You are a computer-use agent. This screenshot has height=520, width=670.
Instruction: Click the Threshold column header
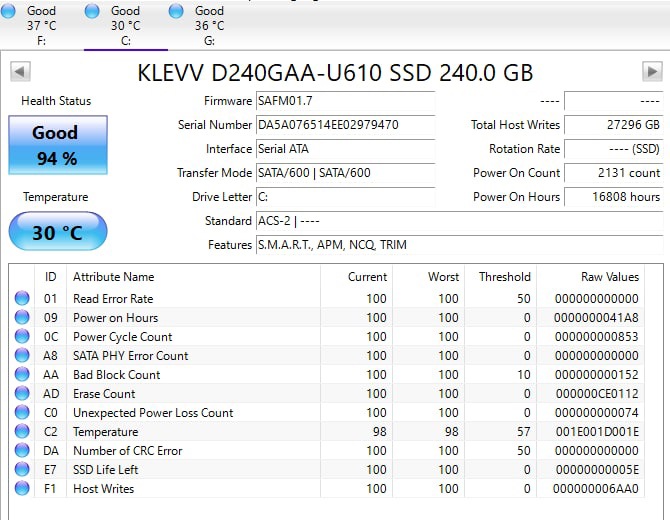(x=500, y=277)
